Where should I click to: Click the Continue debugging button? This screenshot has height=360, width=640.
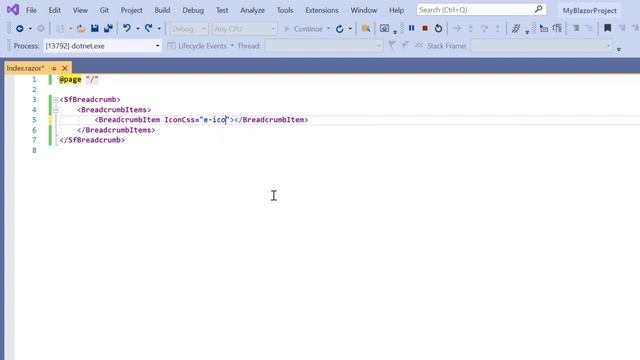pyautogui.click(x=303, y=29)
